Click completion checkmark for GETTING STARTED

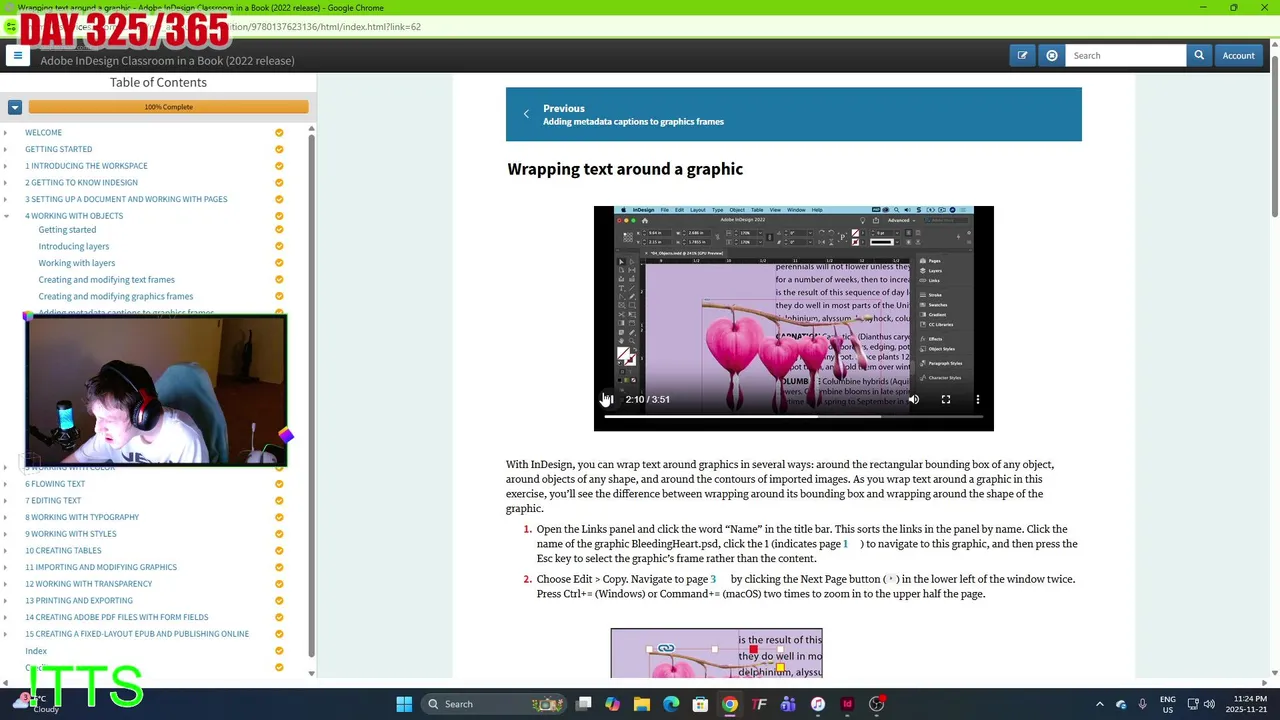click(279, 149)
